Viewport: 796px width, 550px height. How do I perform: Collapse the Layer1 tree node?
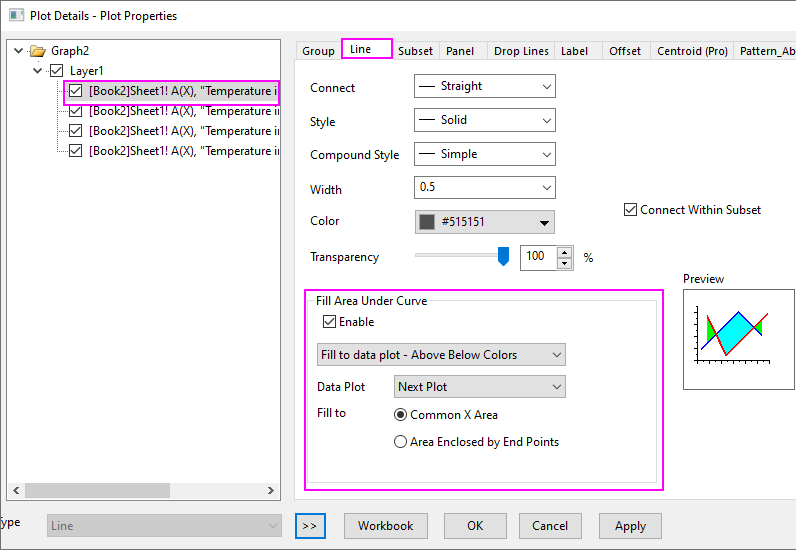[x=38, y=71]
